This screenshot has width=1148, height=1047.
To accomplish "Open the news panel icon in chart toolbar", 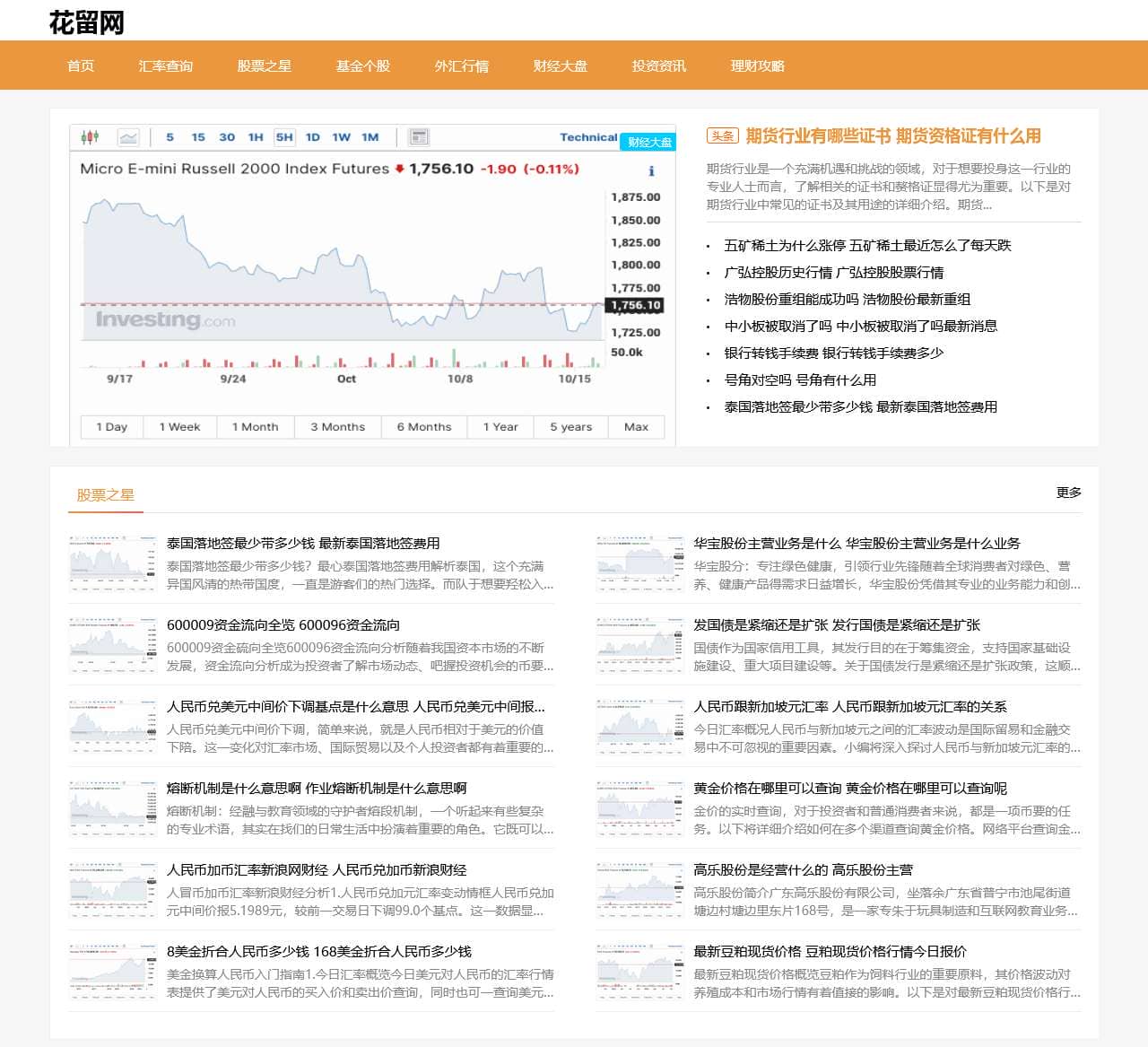I will click(x=418, y=137).
